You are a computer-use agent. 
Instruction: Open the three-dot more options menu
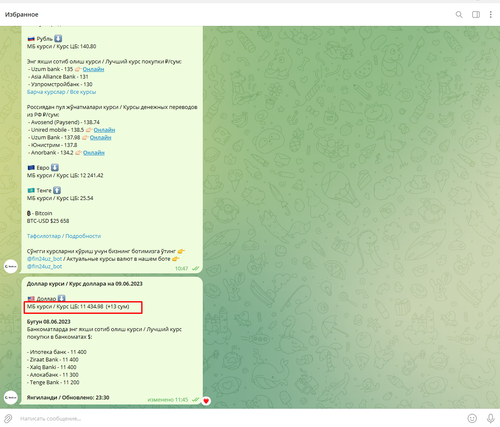point(491,15)
